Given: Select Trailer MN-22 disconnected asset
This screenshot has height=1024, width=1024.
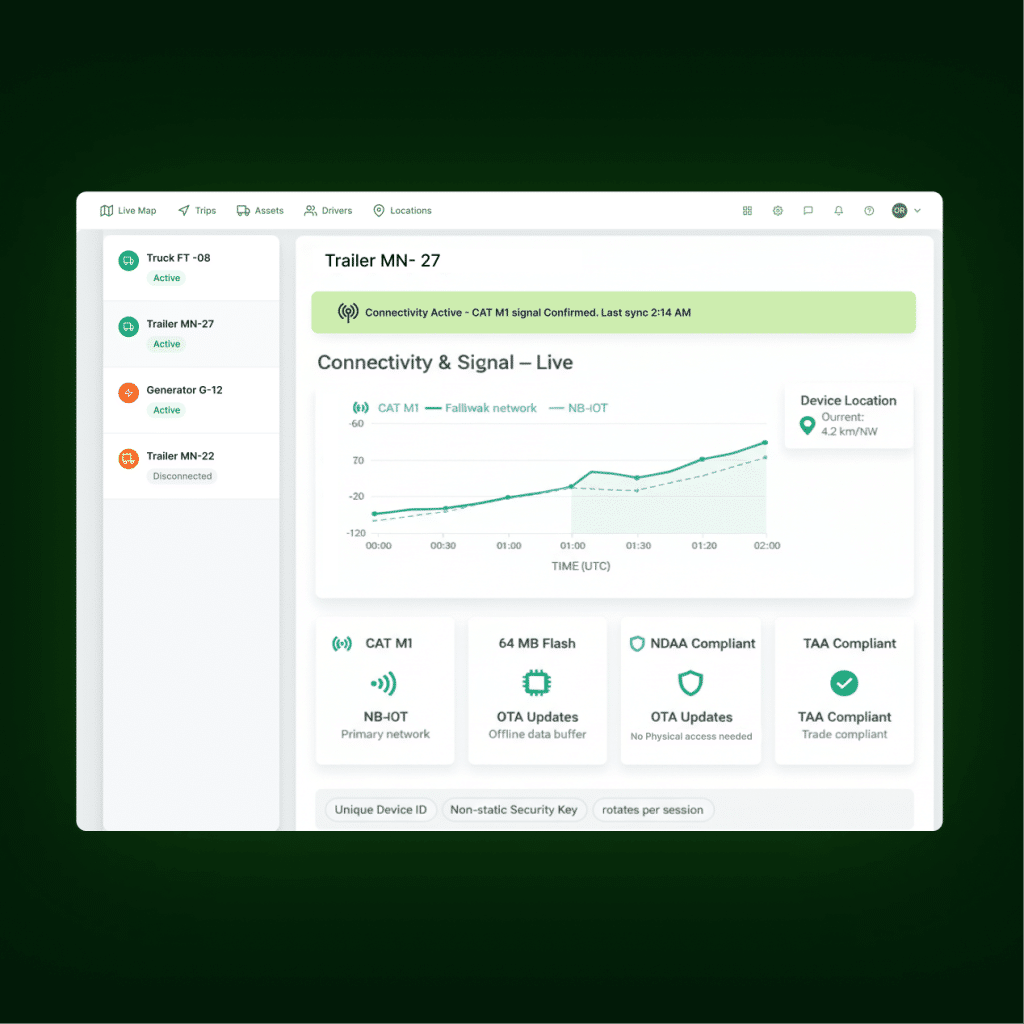Looking at the screenshot, I should click(x=191, y=466).
